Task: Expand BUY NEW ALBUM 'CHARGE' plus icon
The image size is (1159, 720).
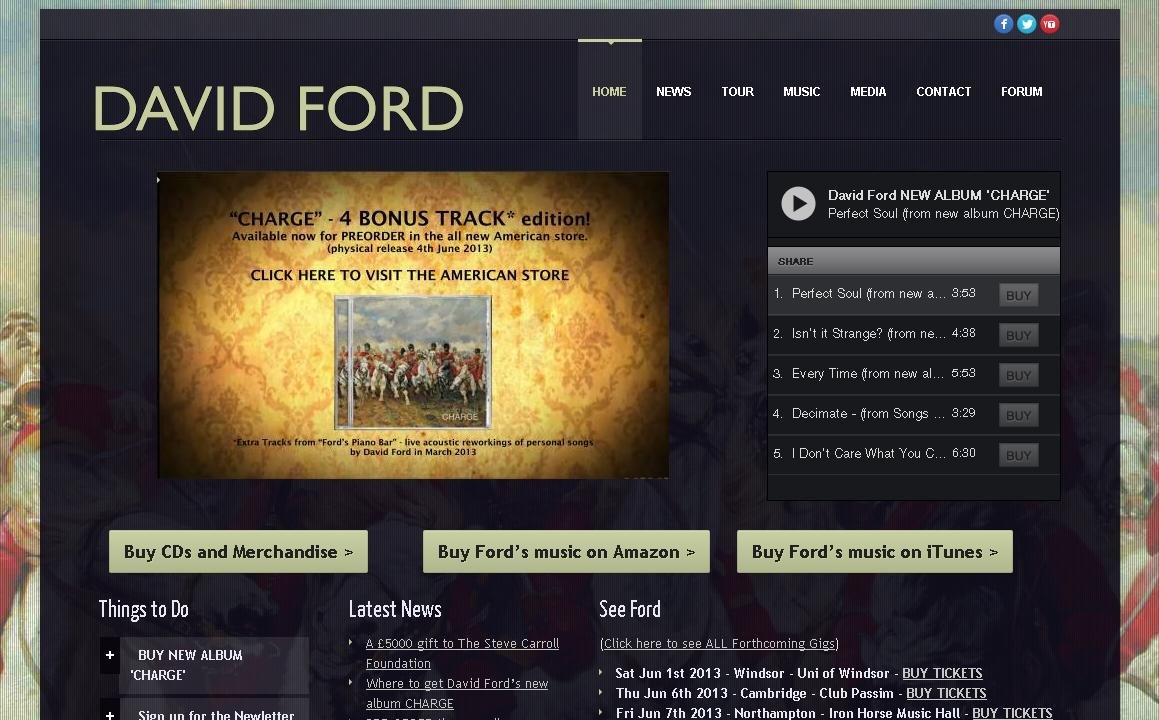Action: (x=109, y=655)
